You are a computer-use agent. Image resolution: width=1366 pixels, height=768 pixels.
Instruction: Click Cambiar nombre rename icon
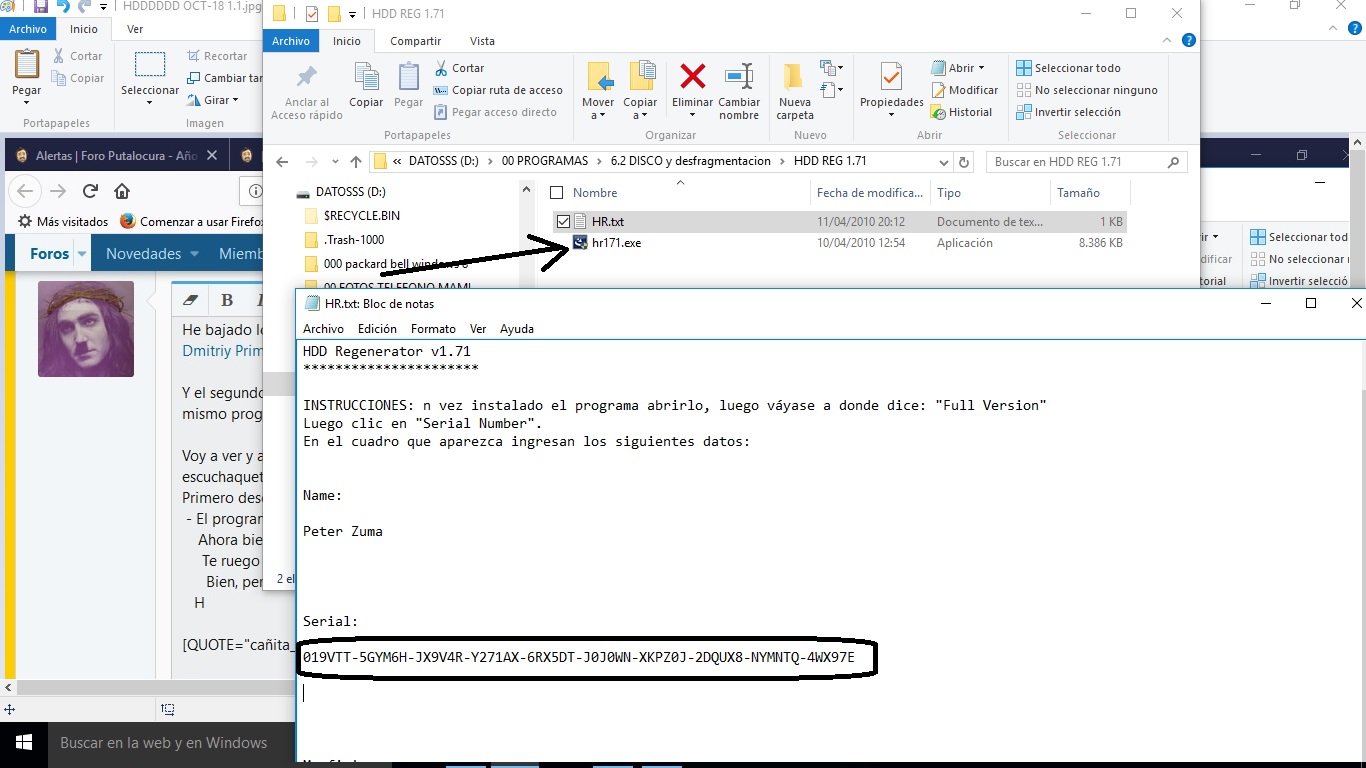tap(739, 77)
